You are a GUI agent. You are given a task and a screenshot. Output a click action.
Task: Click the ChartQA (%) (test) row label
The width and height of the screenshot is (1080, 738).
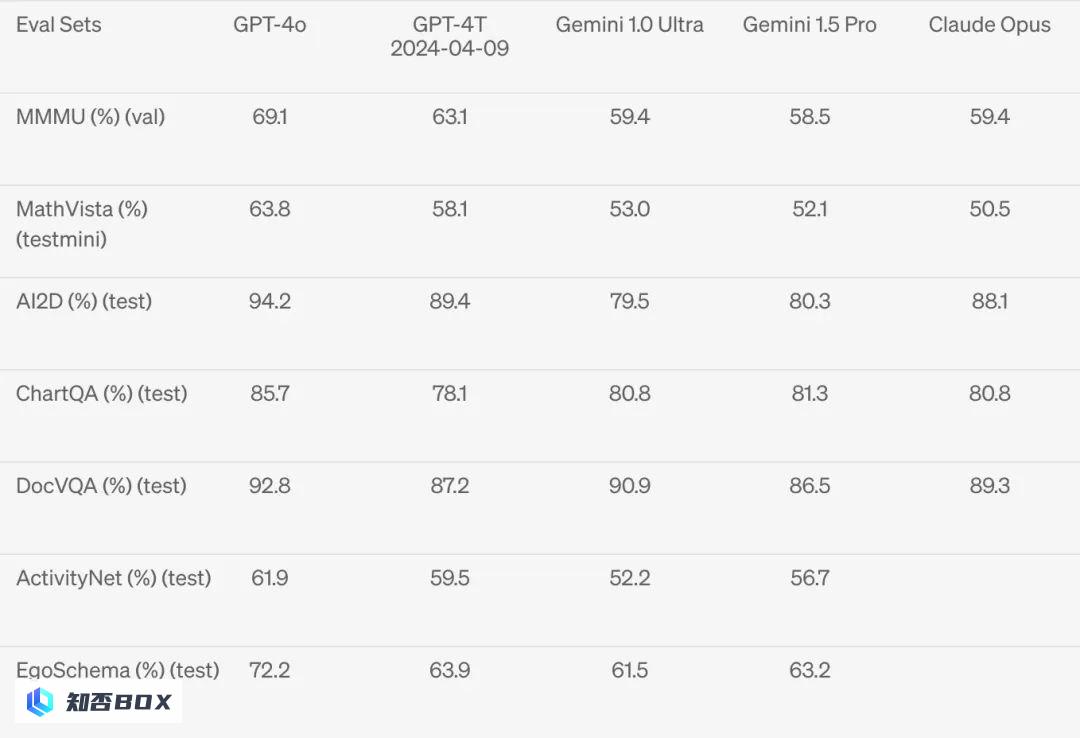pos(102,393)
